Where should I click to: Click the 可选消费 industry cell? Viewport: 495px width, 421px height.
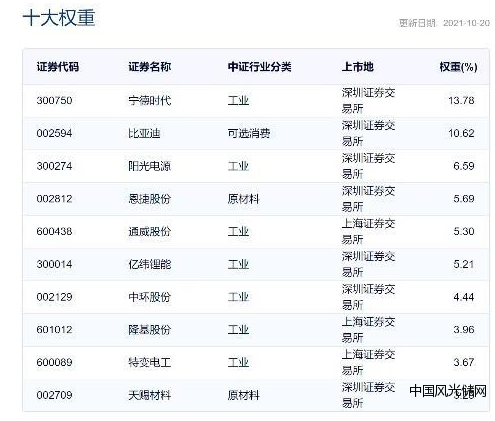point(249,133)
